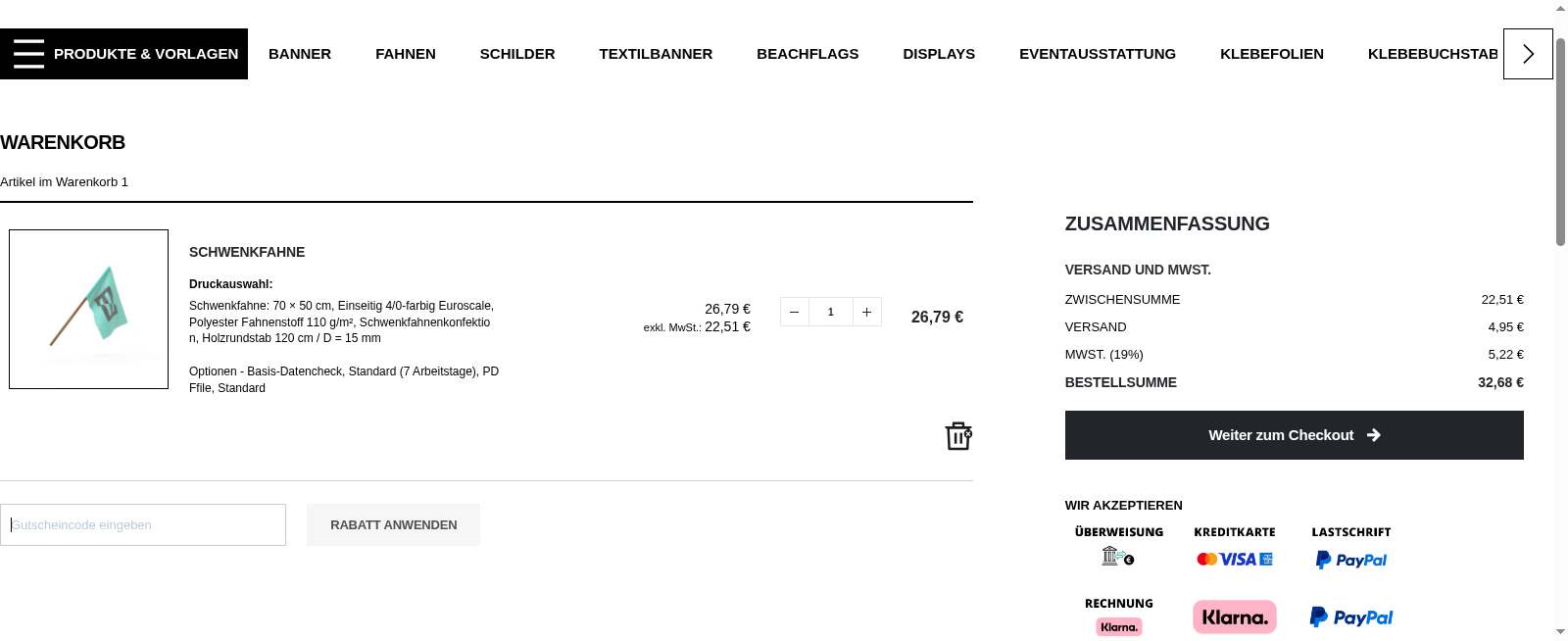Open the Fahnen category

[405, 54]
